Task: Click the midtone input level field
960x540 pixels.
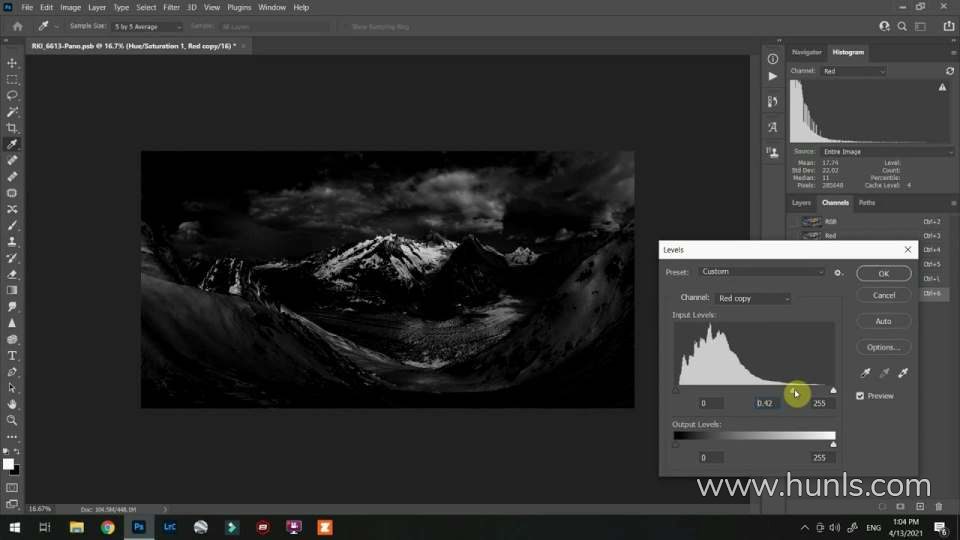Action: point(767,403)
